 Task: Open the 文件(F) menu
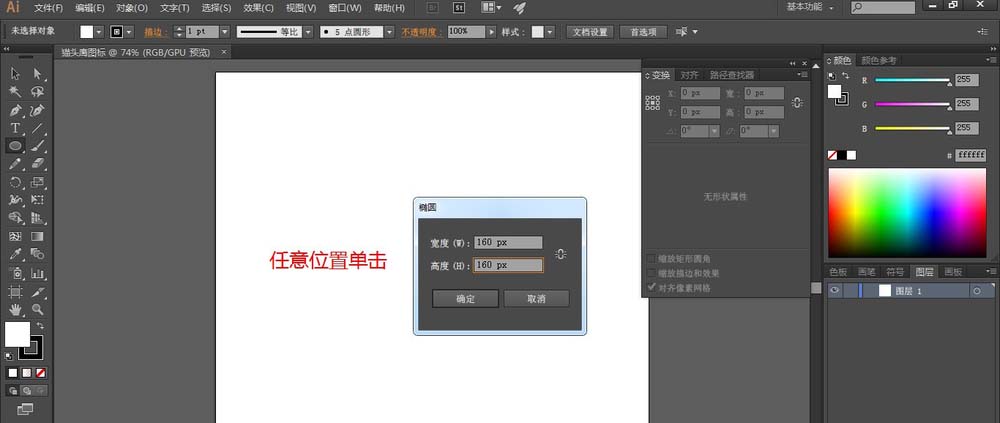pos(48,8)
